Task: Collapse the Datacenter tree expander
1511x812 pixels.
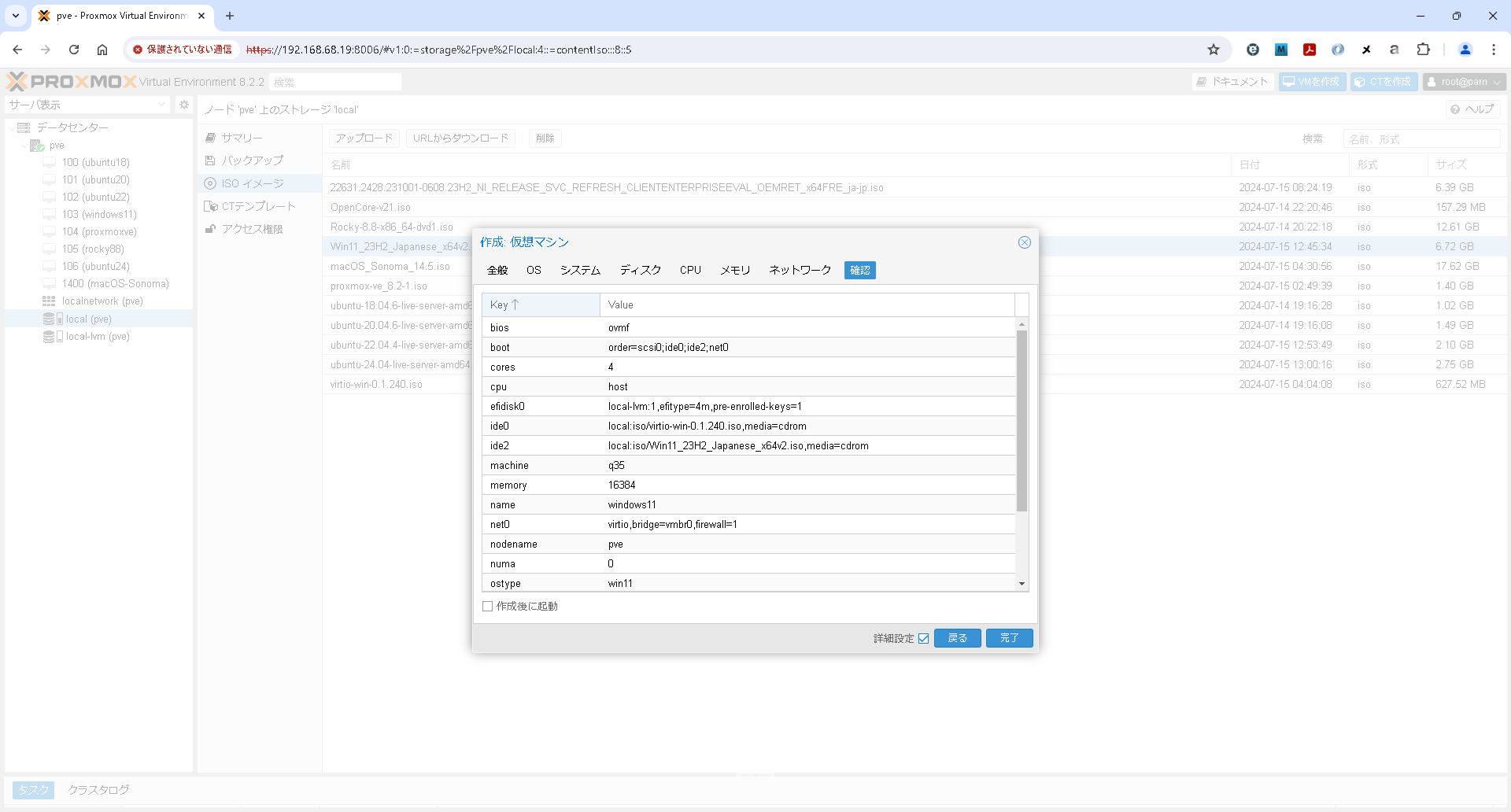Action: (11, 127)
